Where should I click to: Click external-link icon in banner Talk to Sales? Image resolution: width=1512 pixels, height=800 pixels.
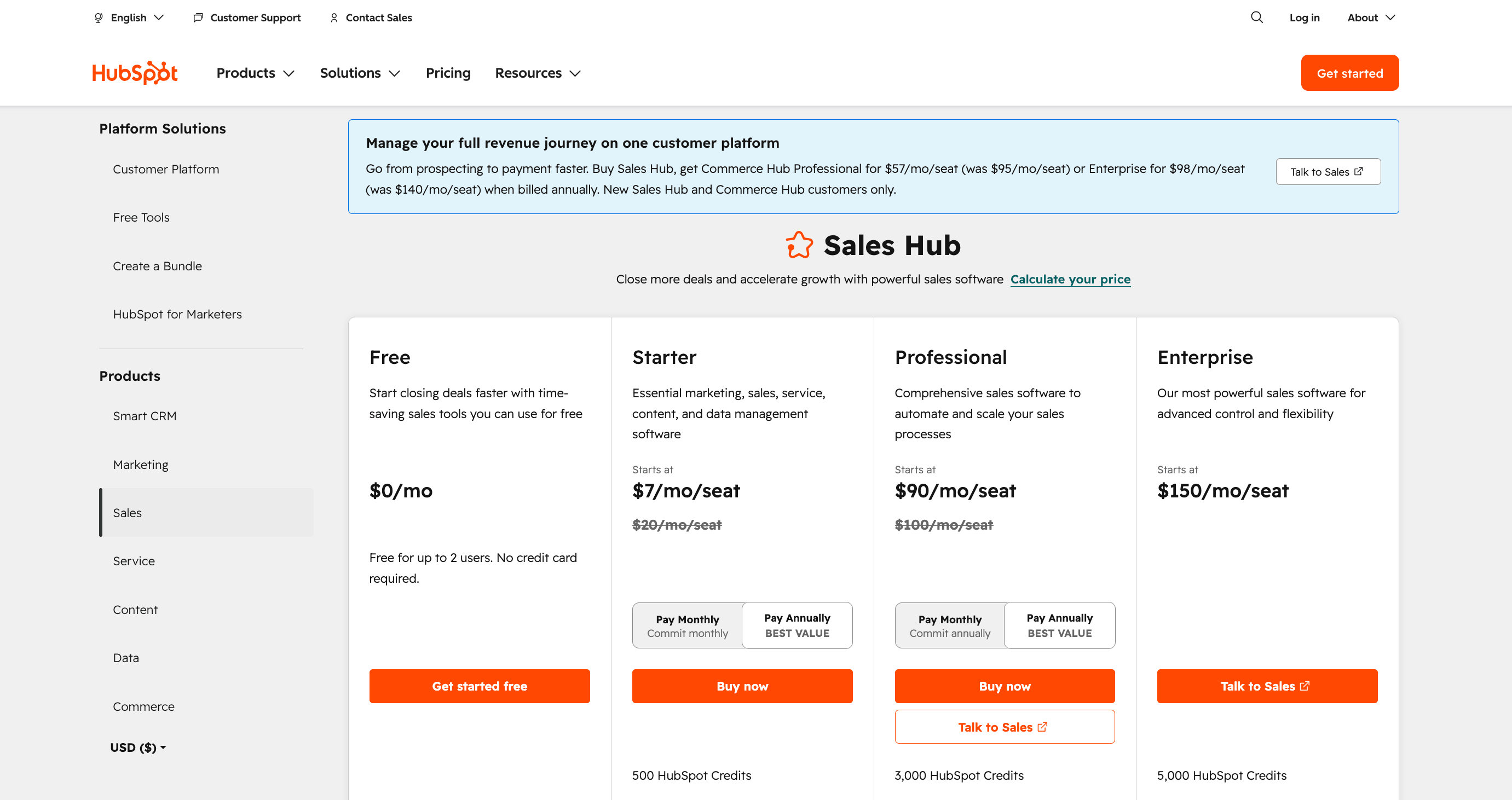coord(1358,171)
